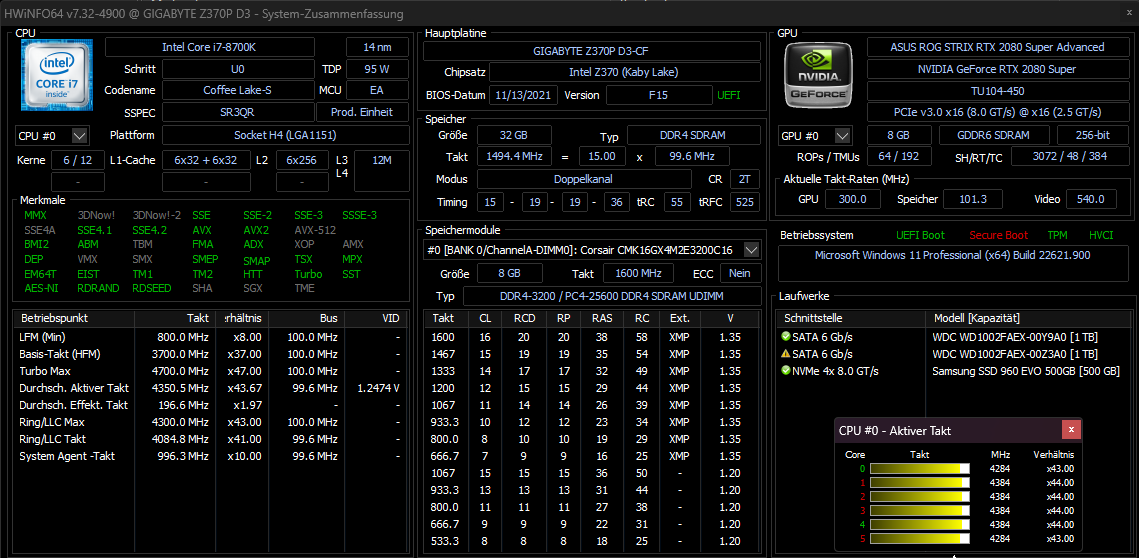Click the UEFI Boot indicator
Screen dimensions: 1139x558
coord(920,235)
